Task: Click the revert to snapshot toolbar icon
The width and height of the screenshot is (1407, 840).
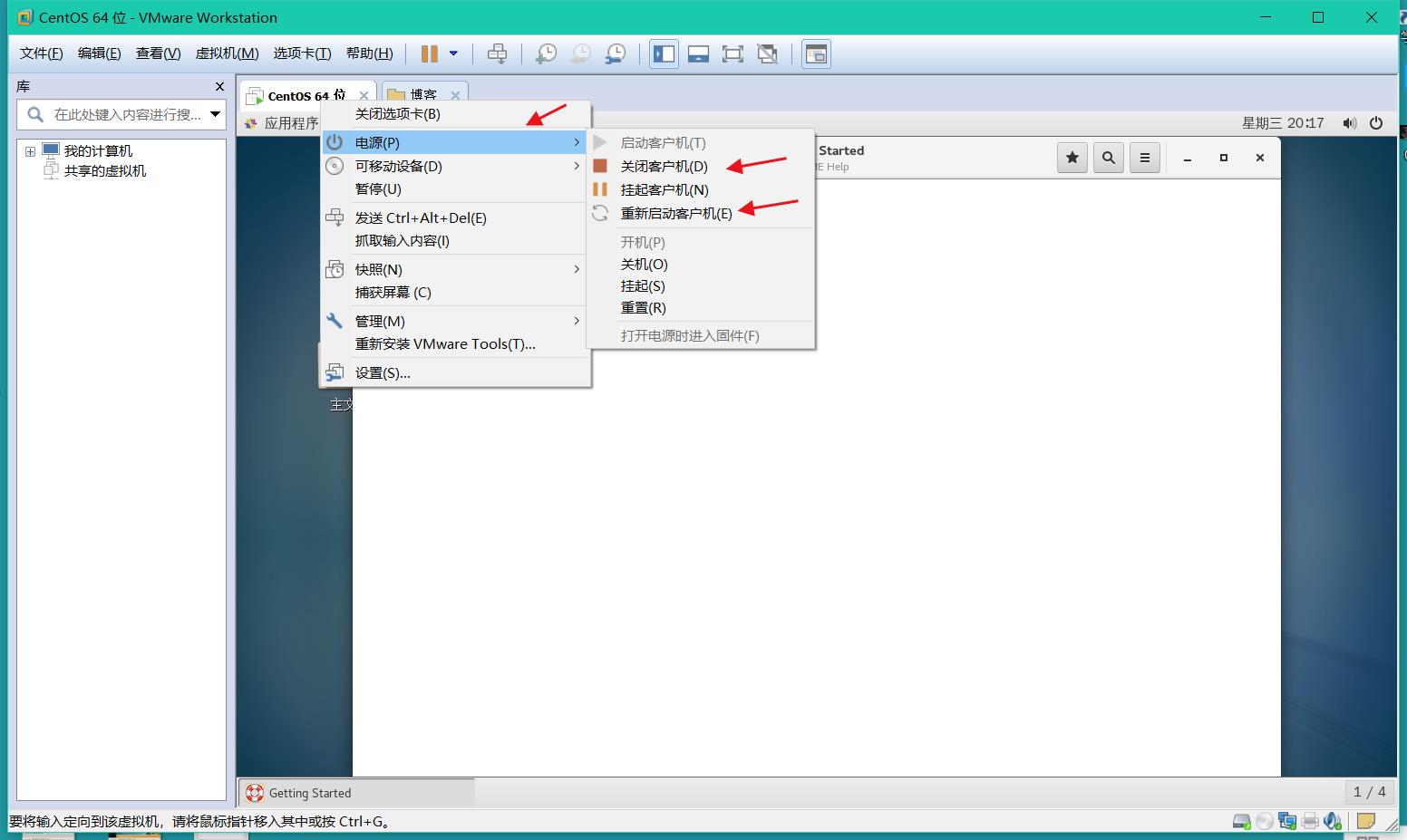Action: (580, 53)
